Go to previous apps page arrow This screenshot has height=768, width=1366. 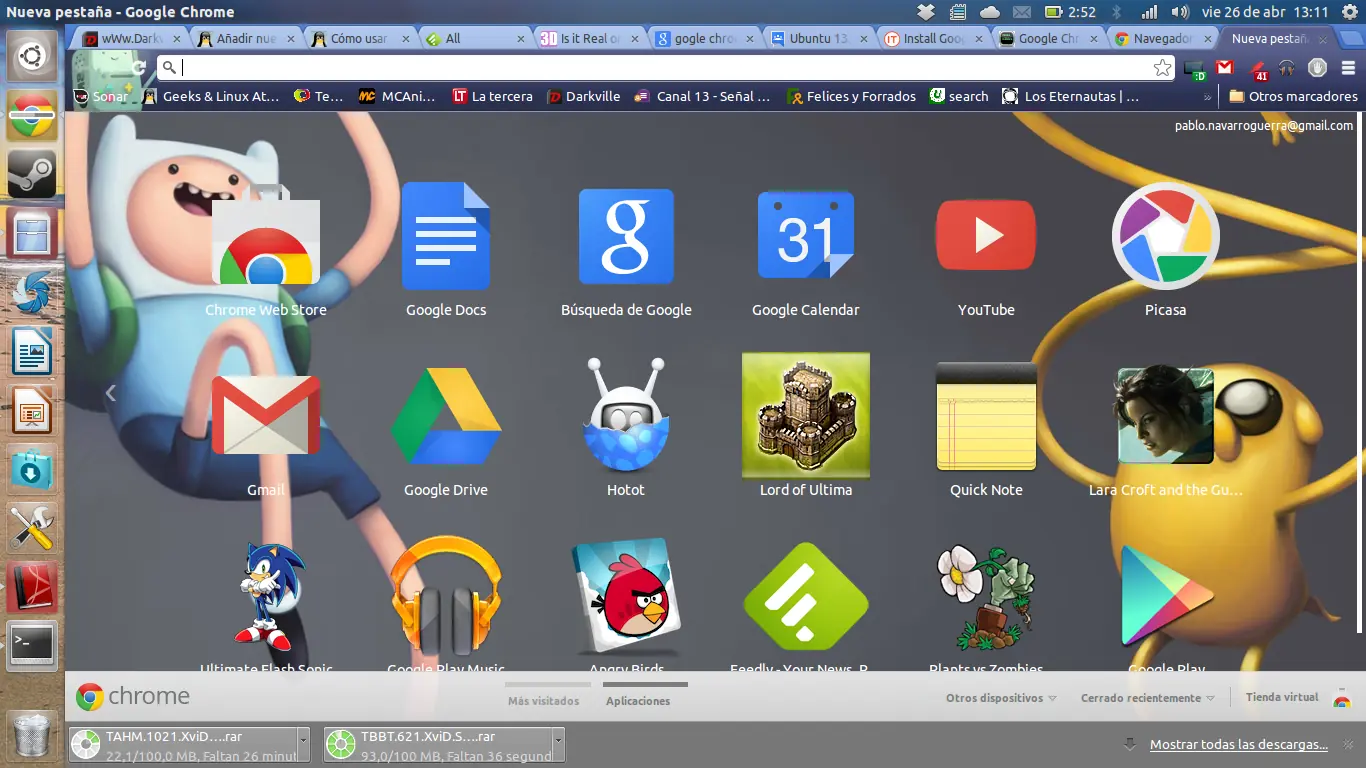click(111, 393)
